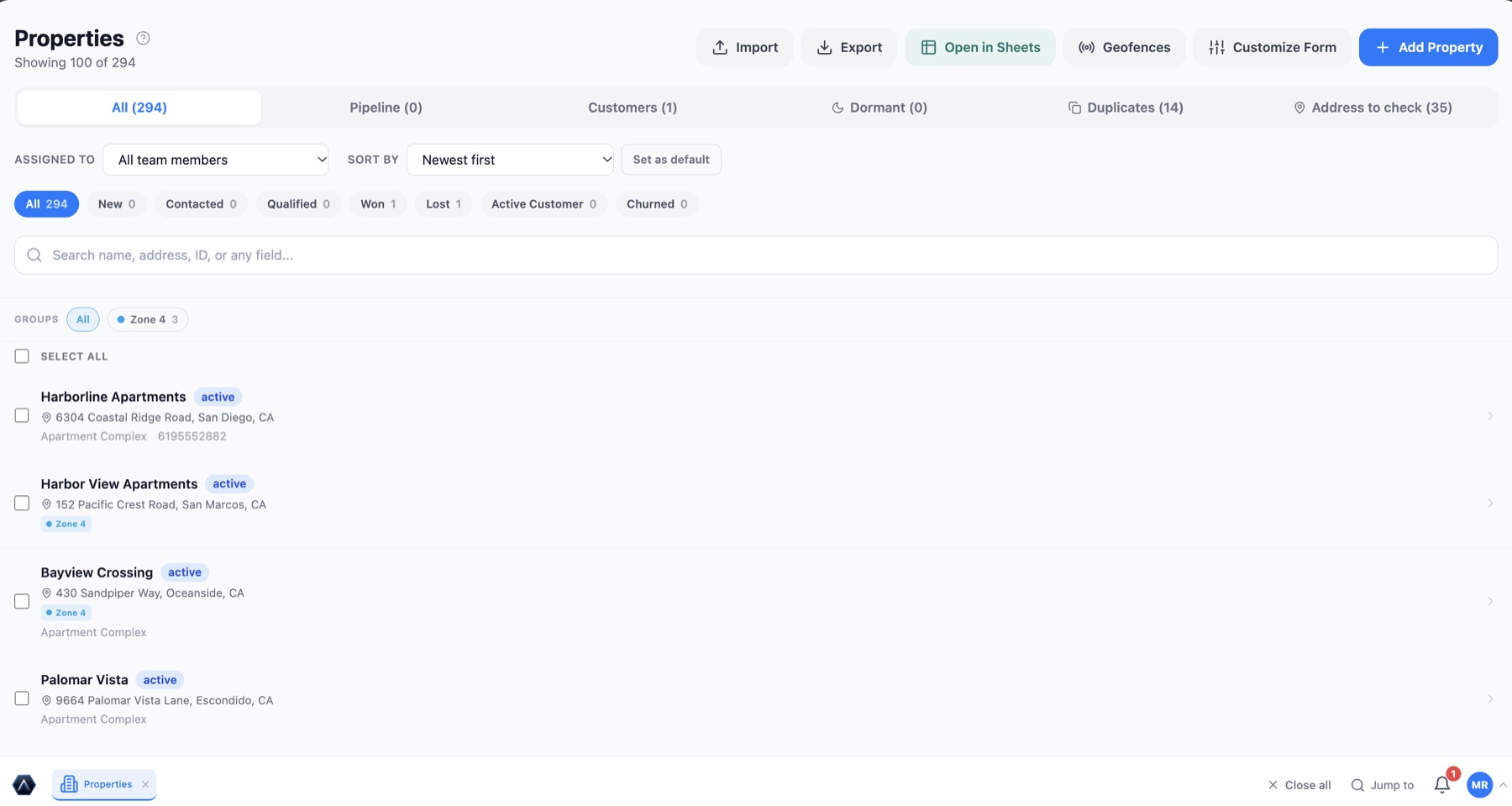The image size is (1512, 806).
Task: Click the help icon beside Properties title
Action: point(143,38)
